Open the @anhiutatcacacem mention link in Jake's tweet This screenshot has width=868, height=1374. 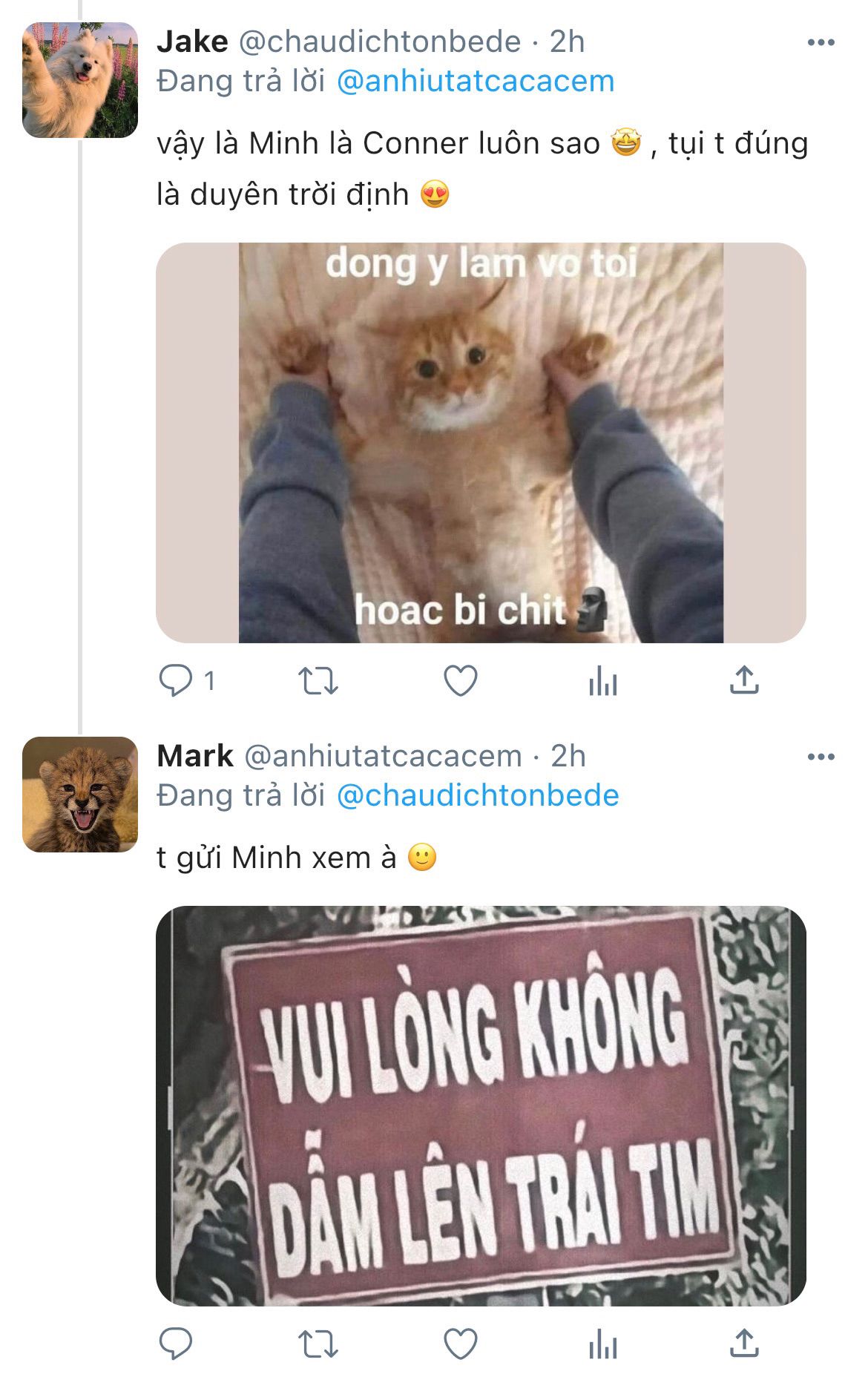pyautogui.click(x=476, y=81)
